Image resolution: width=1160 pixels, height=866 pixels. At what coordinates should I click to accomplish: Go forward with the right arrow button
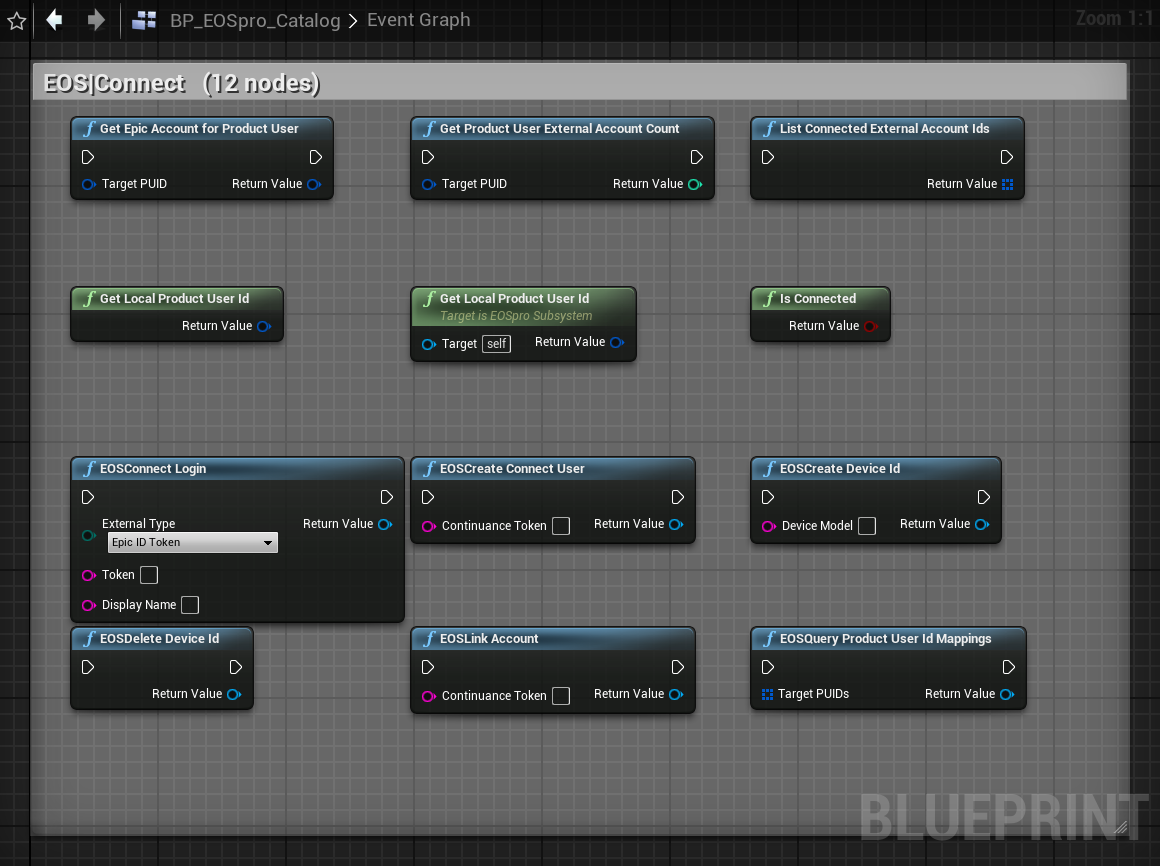[x=95, y=20]
